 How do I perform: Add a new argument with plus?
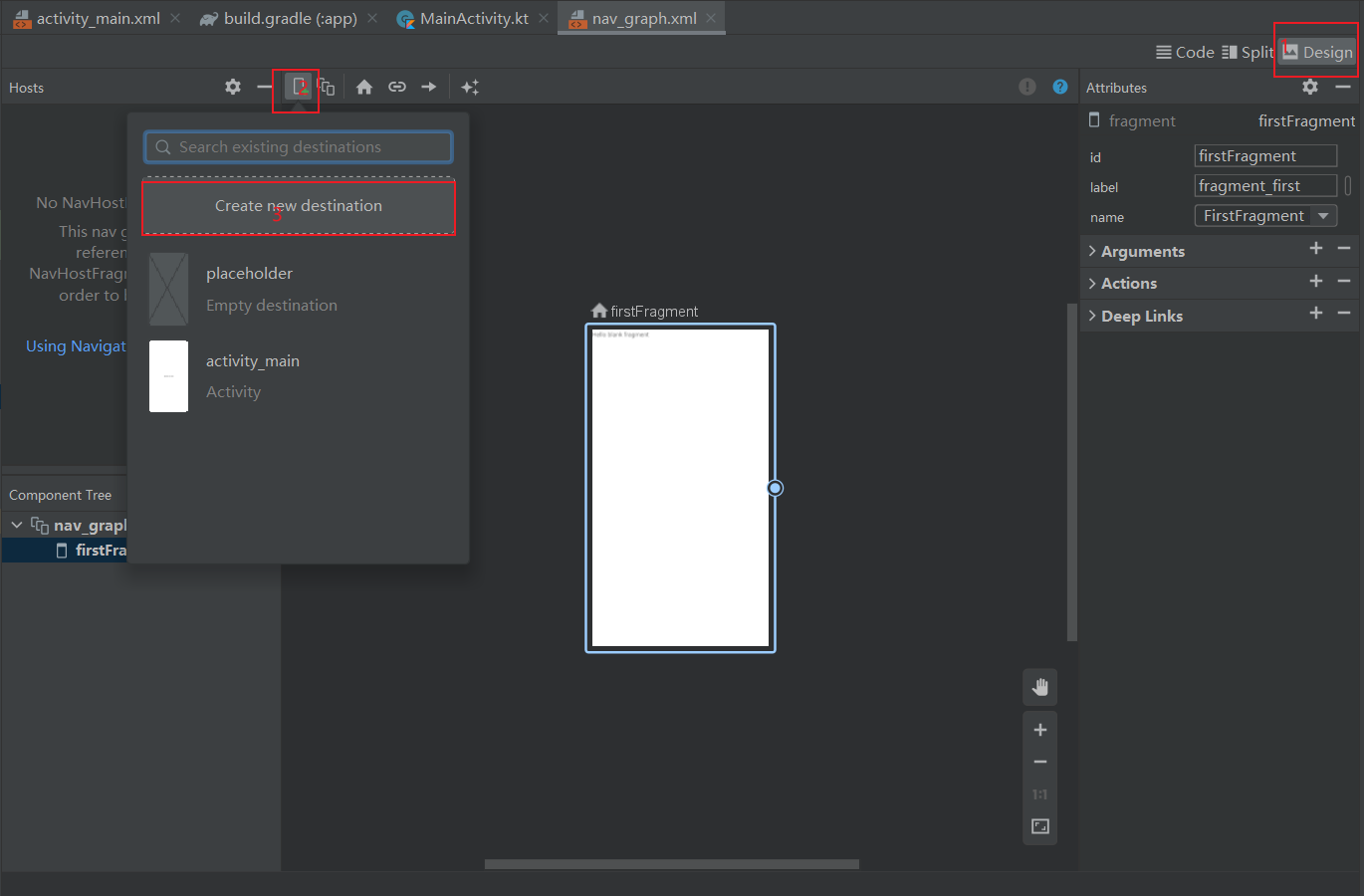(1316, 248)
